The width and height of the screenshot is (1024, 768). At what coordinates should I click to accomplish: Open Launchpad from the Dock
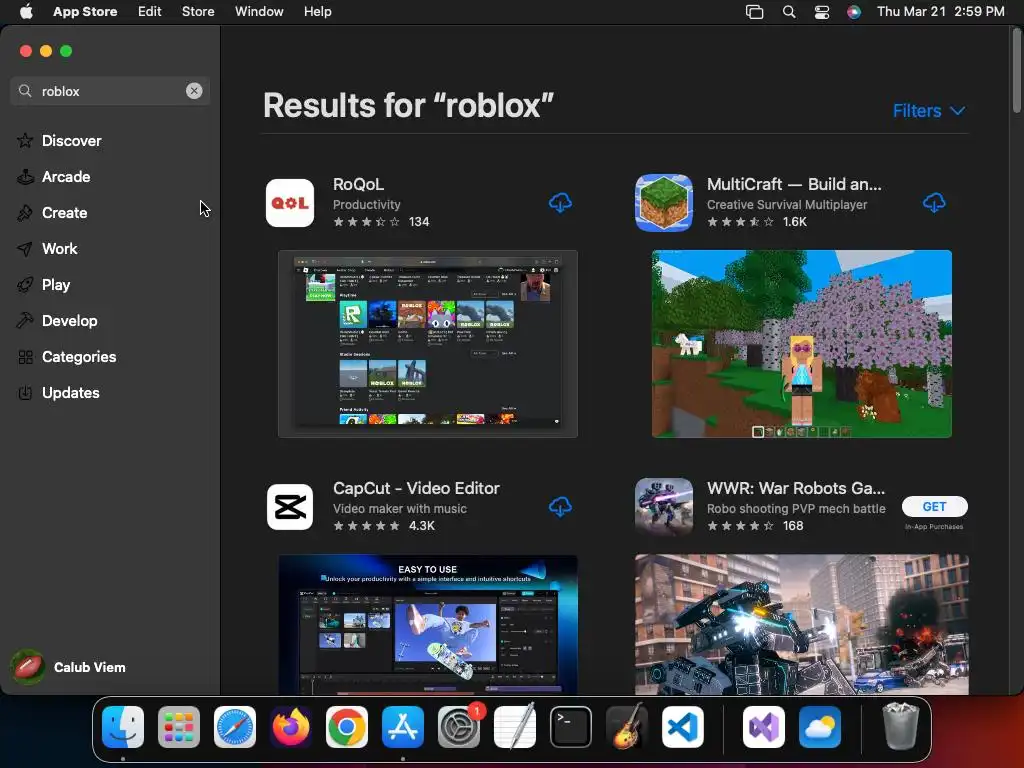[179, 727]
